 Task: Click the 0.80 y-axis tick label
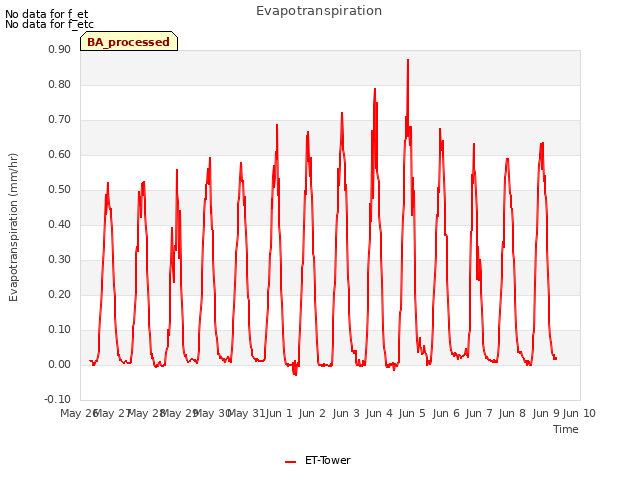pyautogui.click(x=60, y=84)
